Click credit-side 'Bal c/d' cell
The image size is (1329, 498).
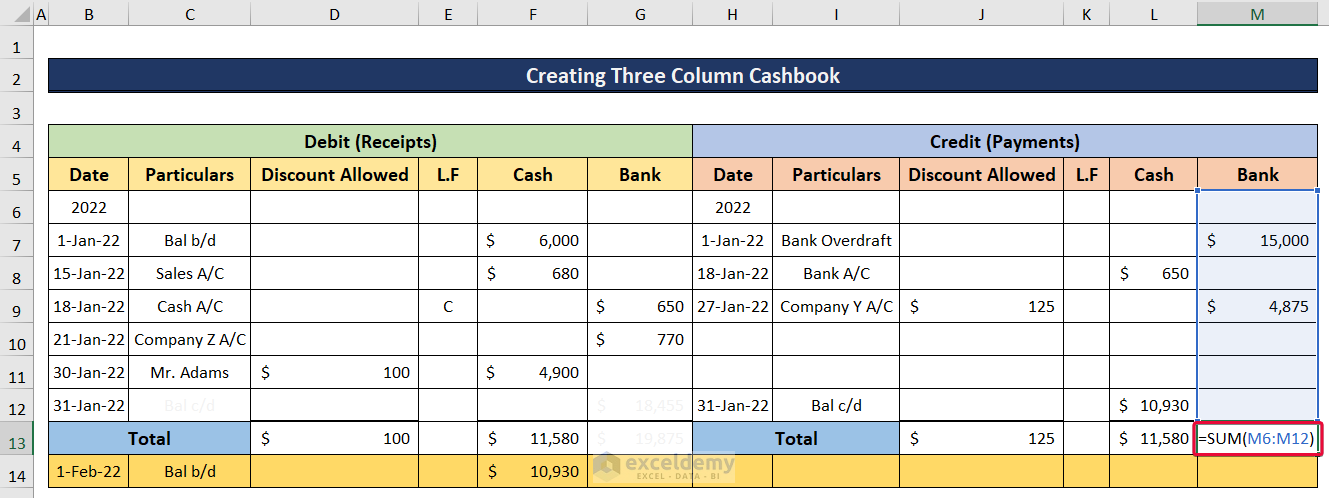[x=836, y=405]
